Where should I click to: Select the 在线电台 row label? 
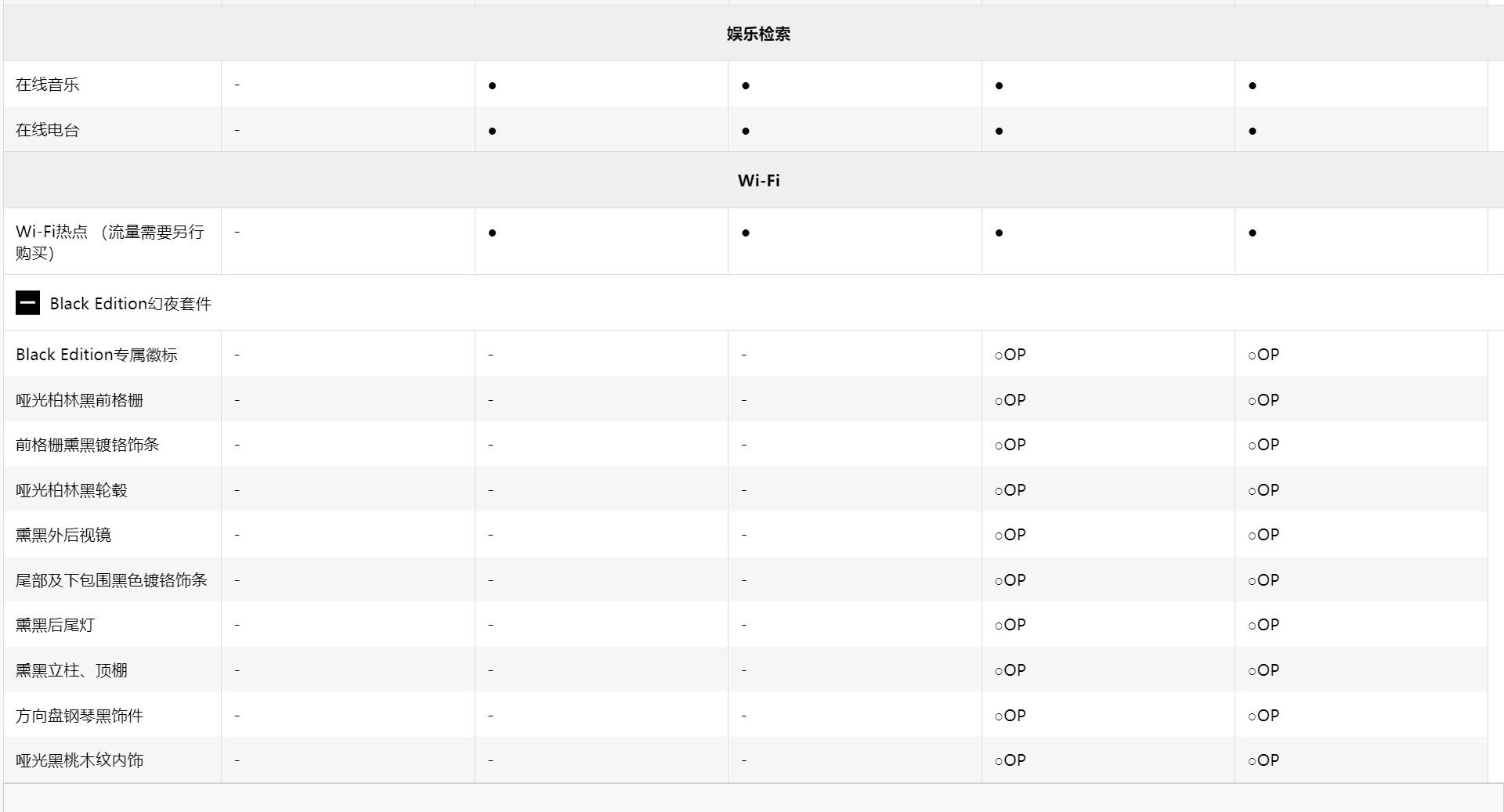point(48,130)
